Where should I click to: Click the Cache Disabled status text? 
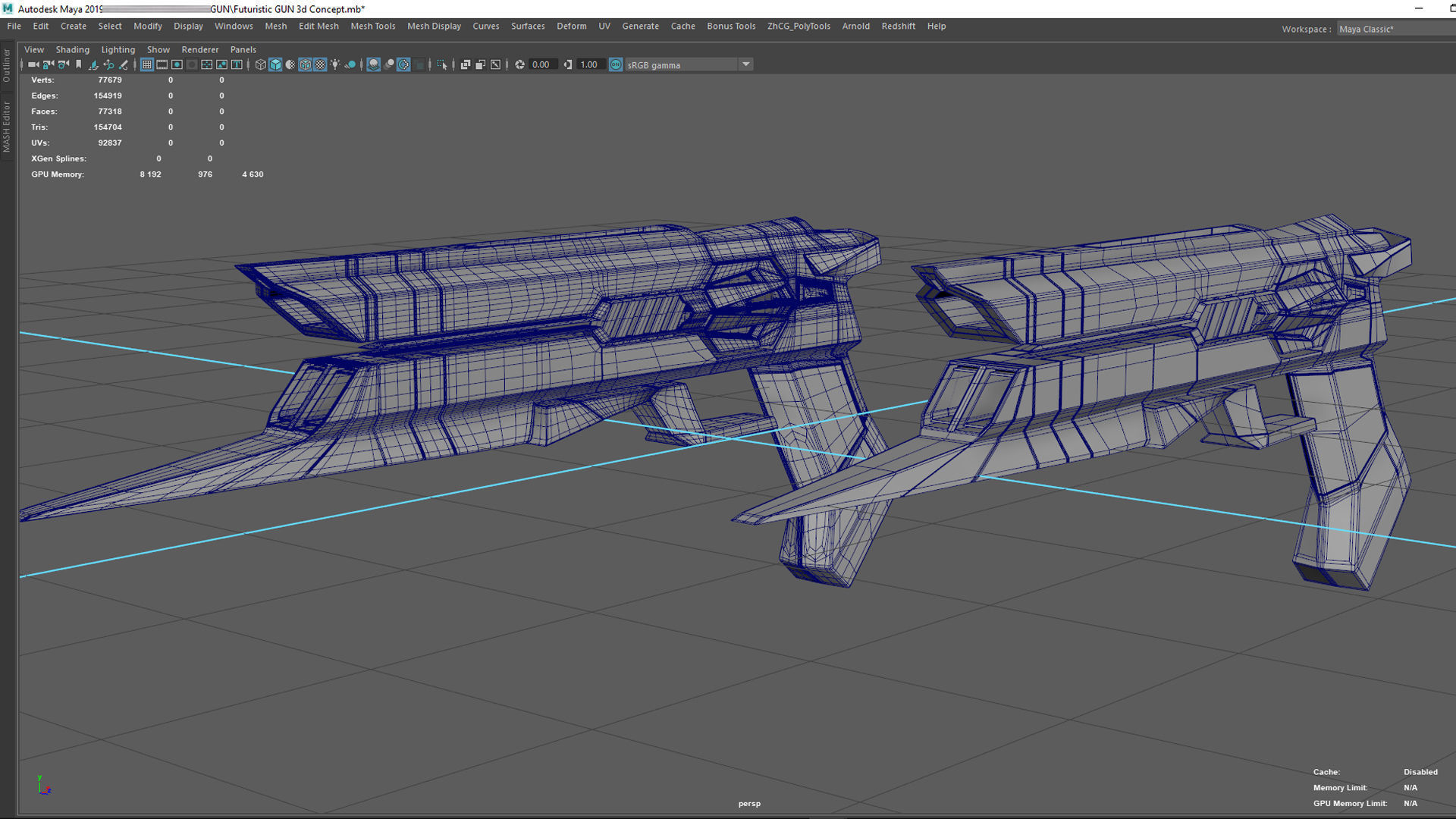1420,772
